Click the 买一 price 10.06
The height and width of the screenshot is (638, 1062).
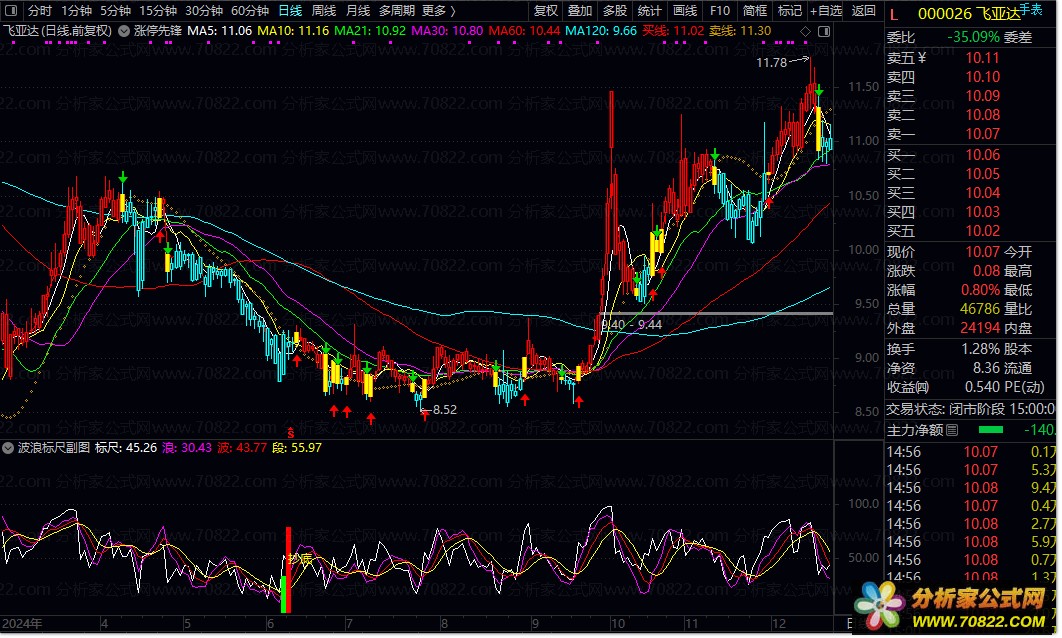(982, 154)
